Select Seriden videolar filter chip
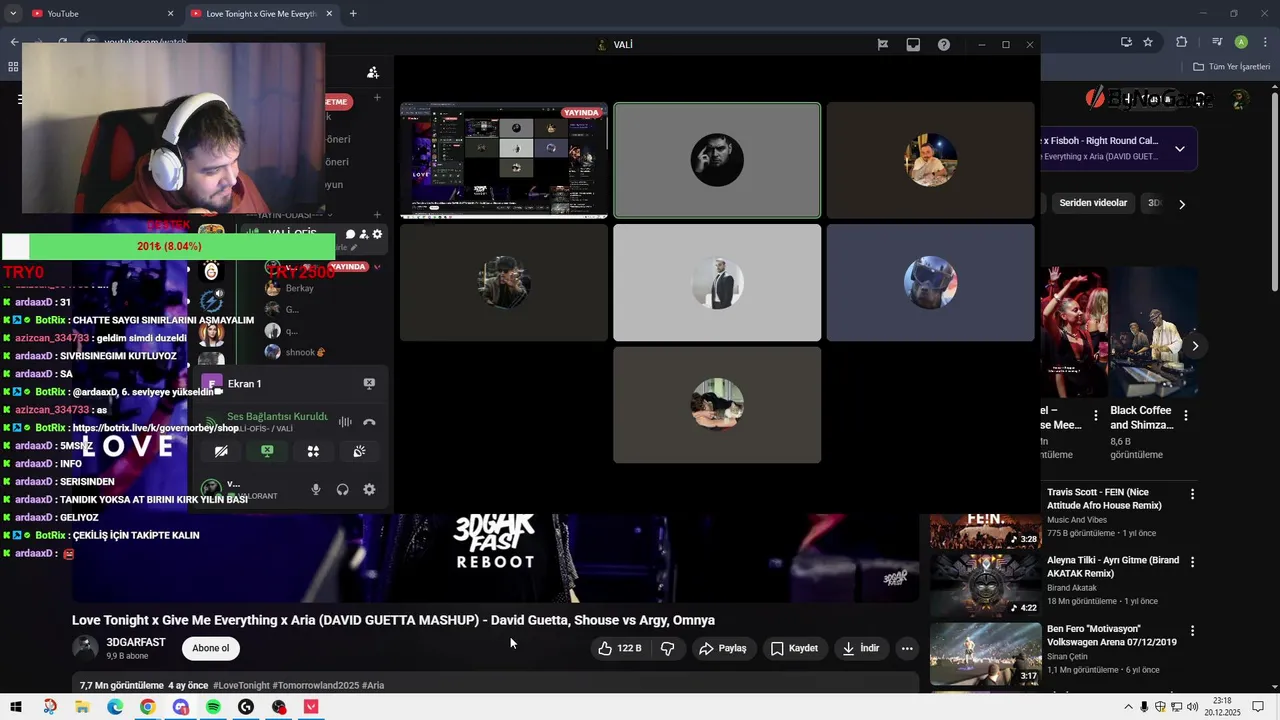Viewport: 1280px width, 720px height. tap(1093, 203)
